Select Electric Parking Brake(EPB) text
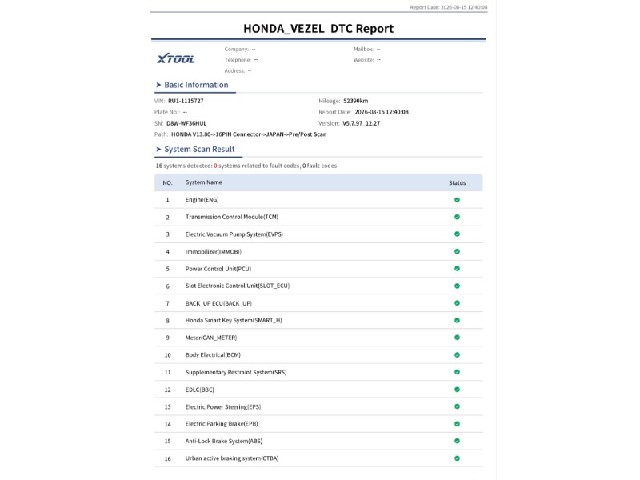The image size is (640, 480). click(x=222, y=424)
